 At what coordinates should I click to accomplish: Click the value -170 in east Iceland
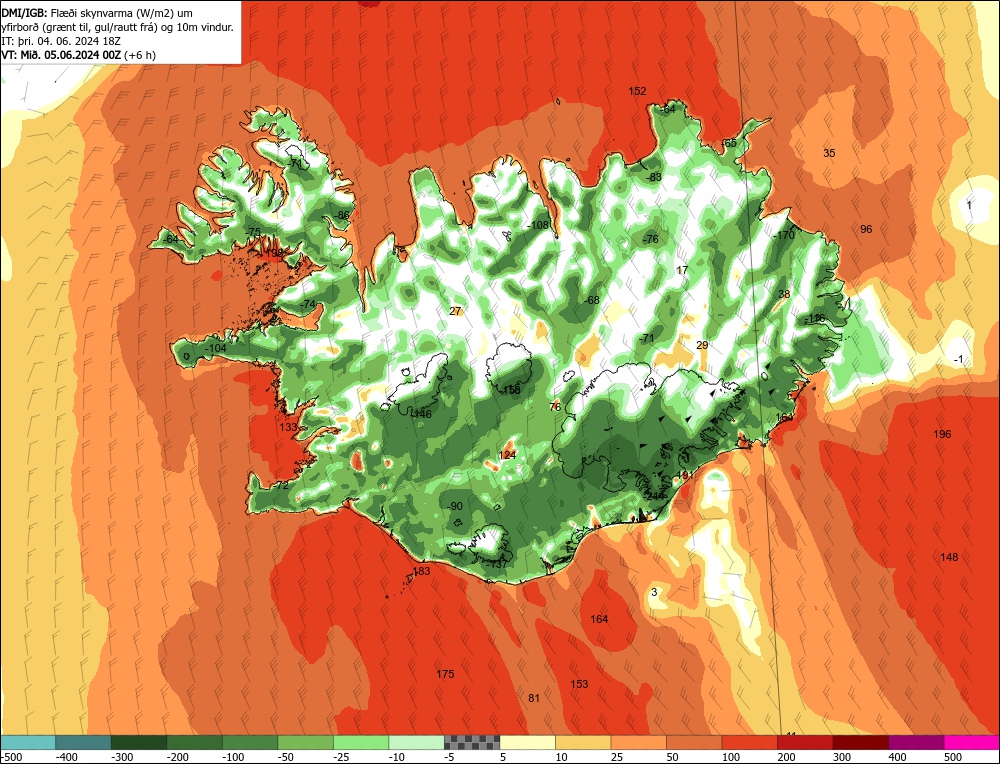784,235
